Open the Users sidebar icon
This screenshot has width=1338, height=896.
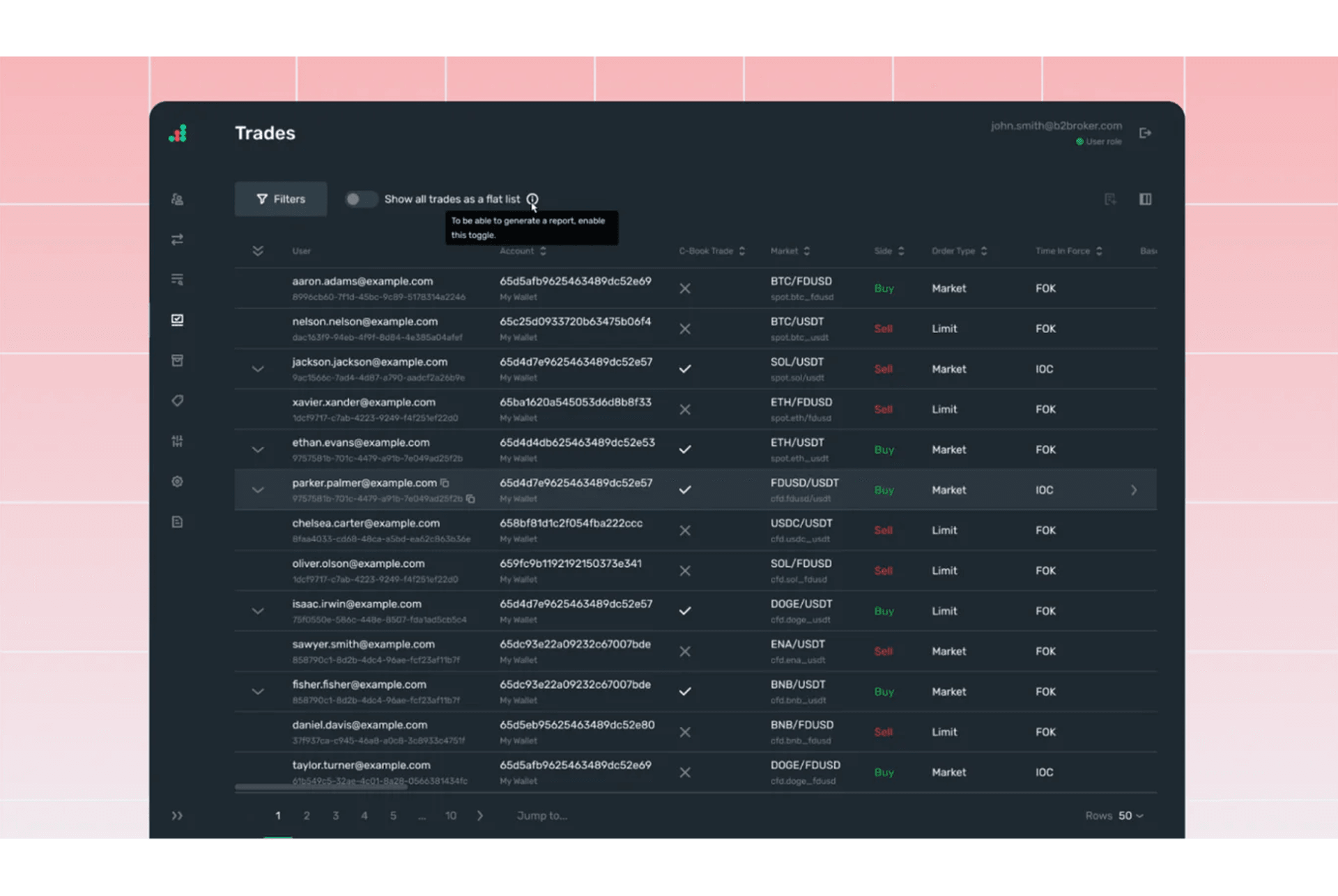pyautogui.click(x=178, y=199)
